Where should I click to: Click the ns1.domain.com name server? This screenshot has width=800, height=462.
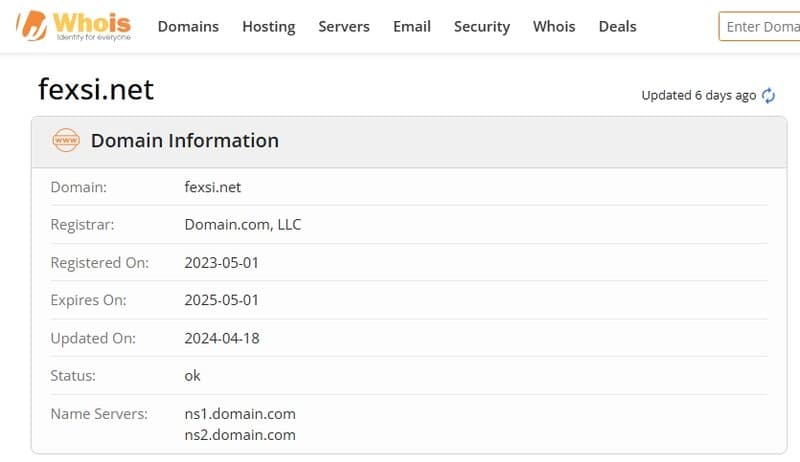tap(240, 414)
